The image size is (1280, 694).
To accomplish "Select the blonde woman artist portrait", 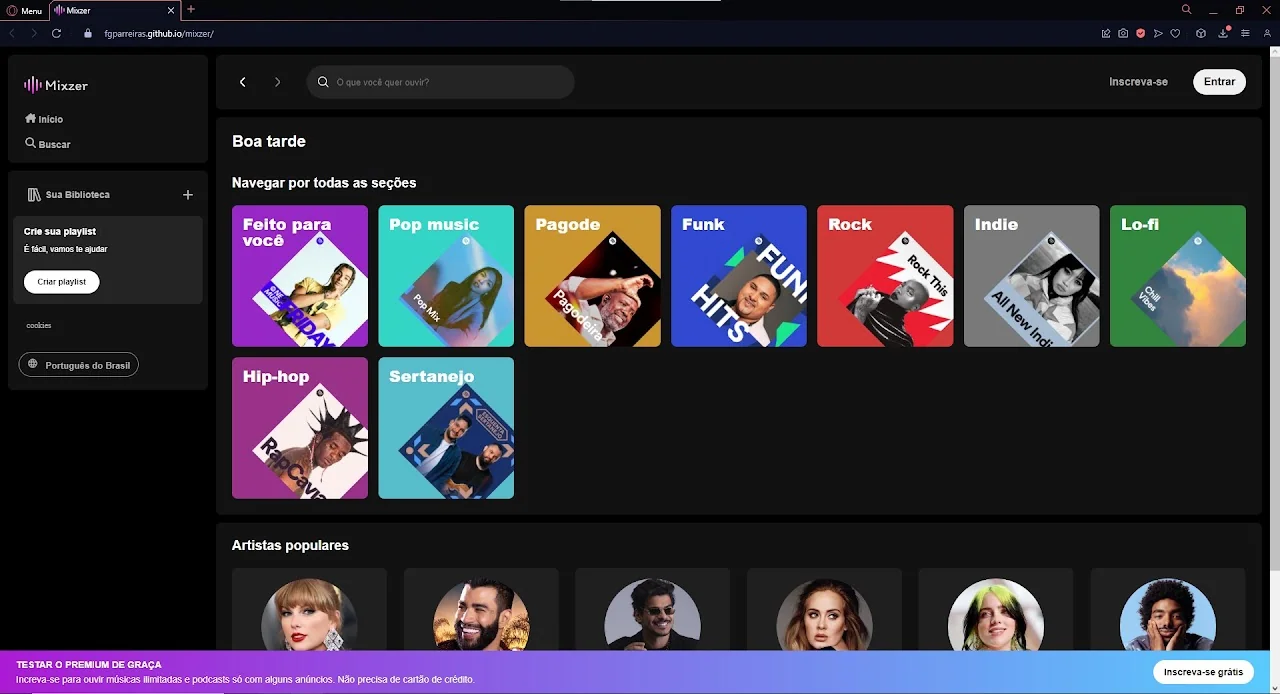I will 309,615.
